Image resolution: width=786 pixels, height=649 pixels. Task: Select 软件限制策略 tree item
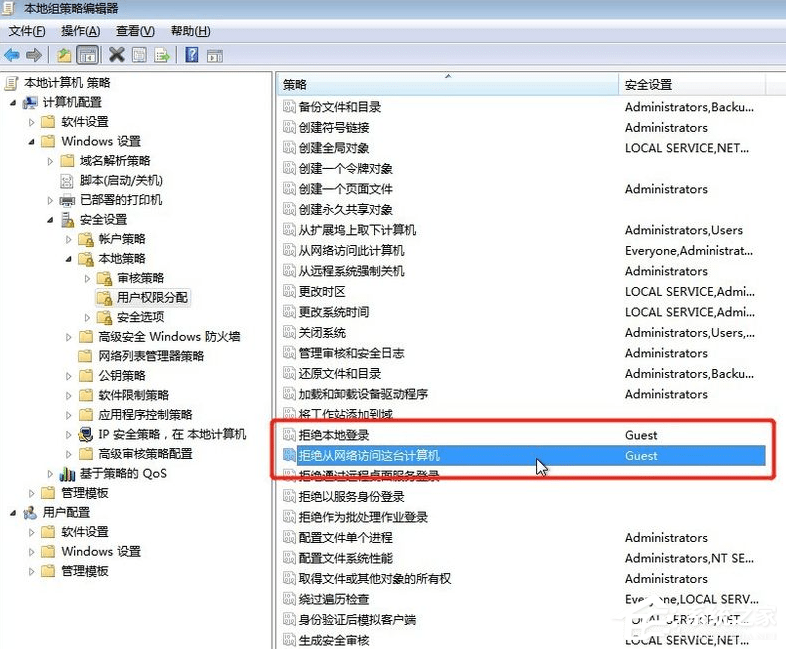coord(133,395)
